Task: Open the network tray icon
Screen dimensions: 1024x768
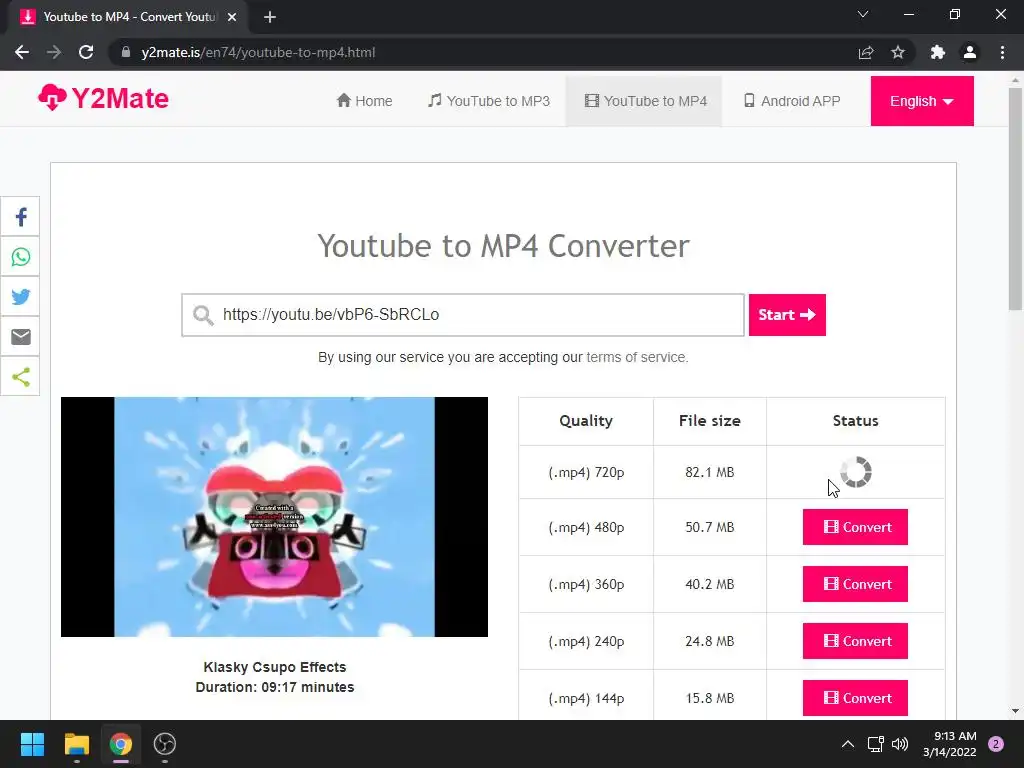Action: pyautogui.click(x=875, y=744)
